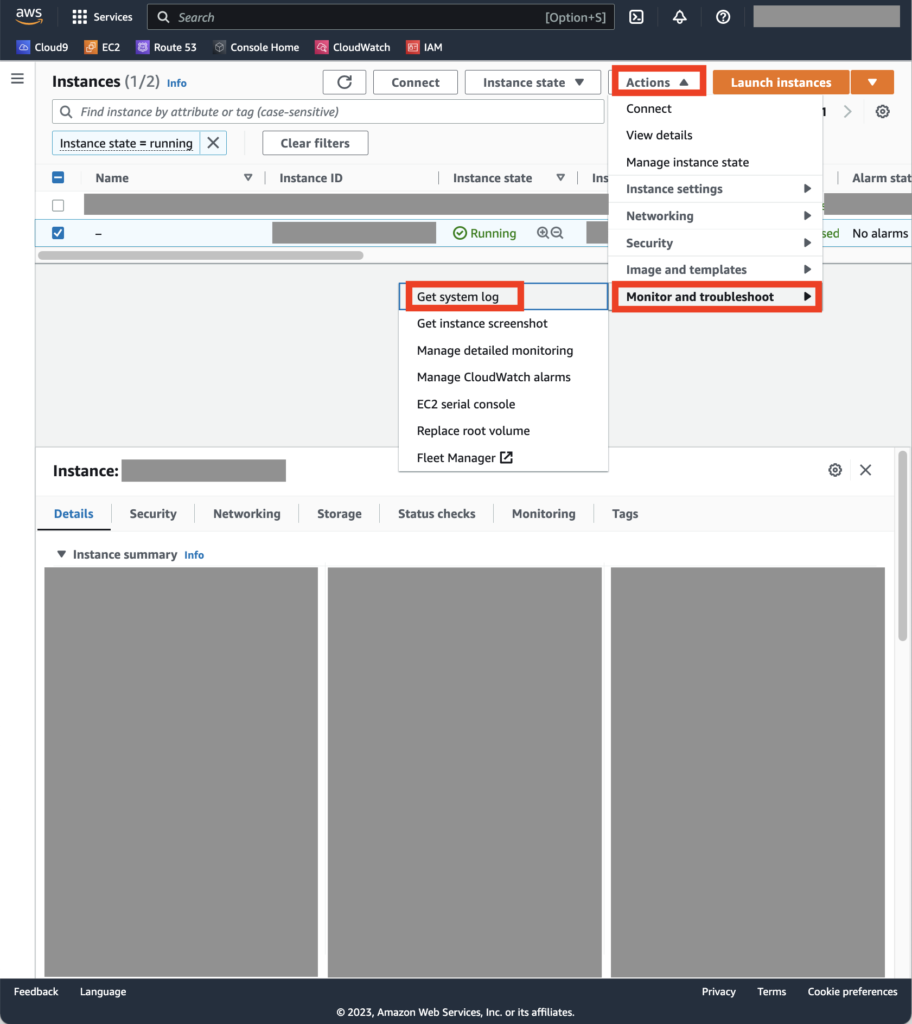Screen dimensions: 912x1024
Task: Open the CloudShell terminal icon
Action: pyautogui.click(x=636, y=17)
